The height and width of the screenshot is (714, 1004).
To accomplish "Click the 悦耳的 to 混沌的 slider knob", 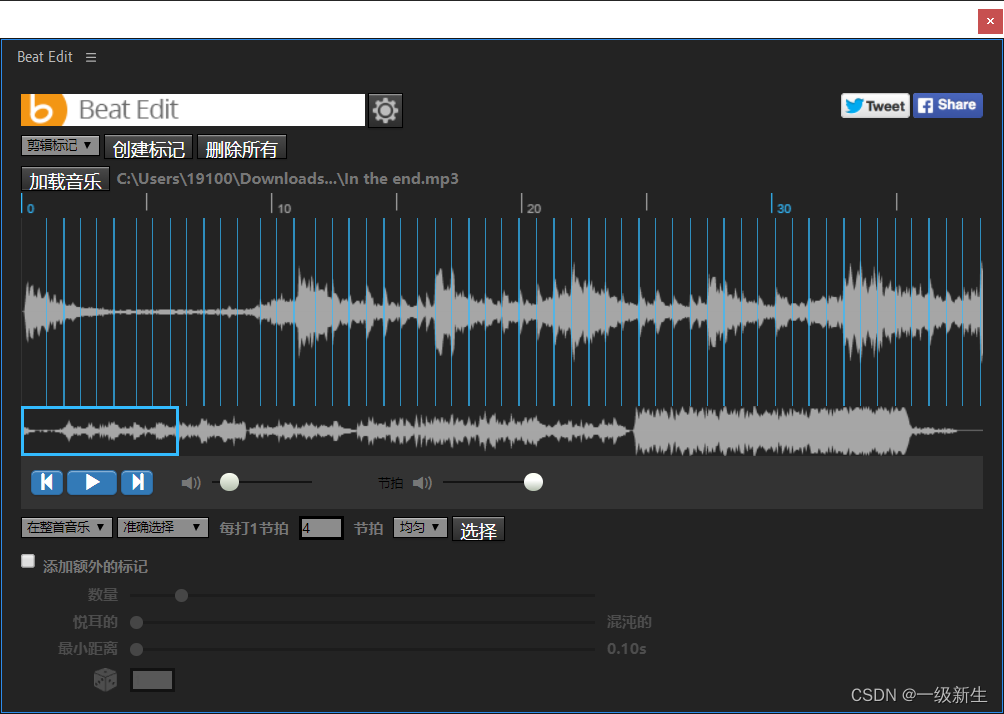I will [136, 622].
